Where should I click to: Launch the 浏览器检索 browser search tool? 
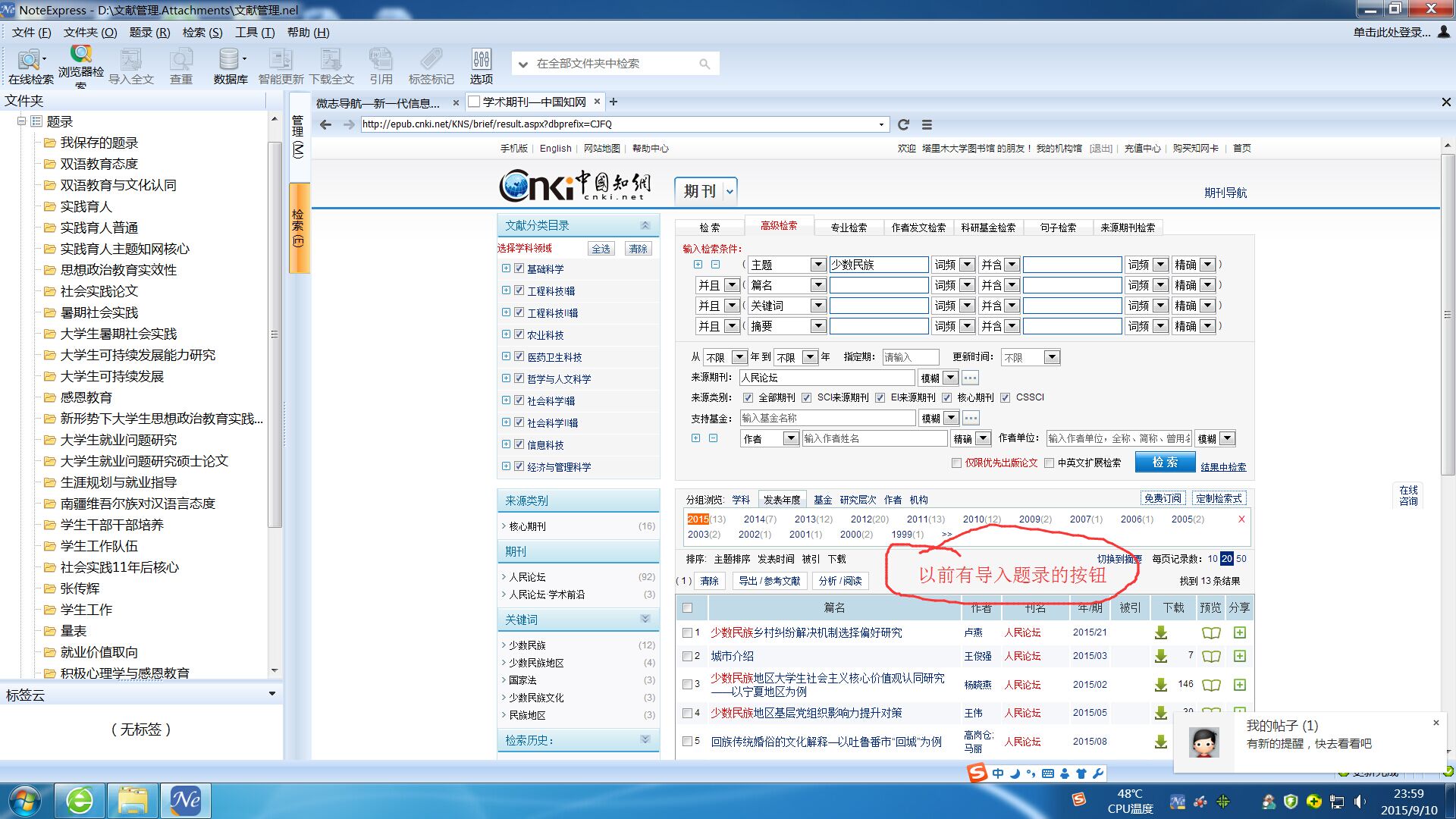pyautogui.click(x=80, y=66)
